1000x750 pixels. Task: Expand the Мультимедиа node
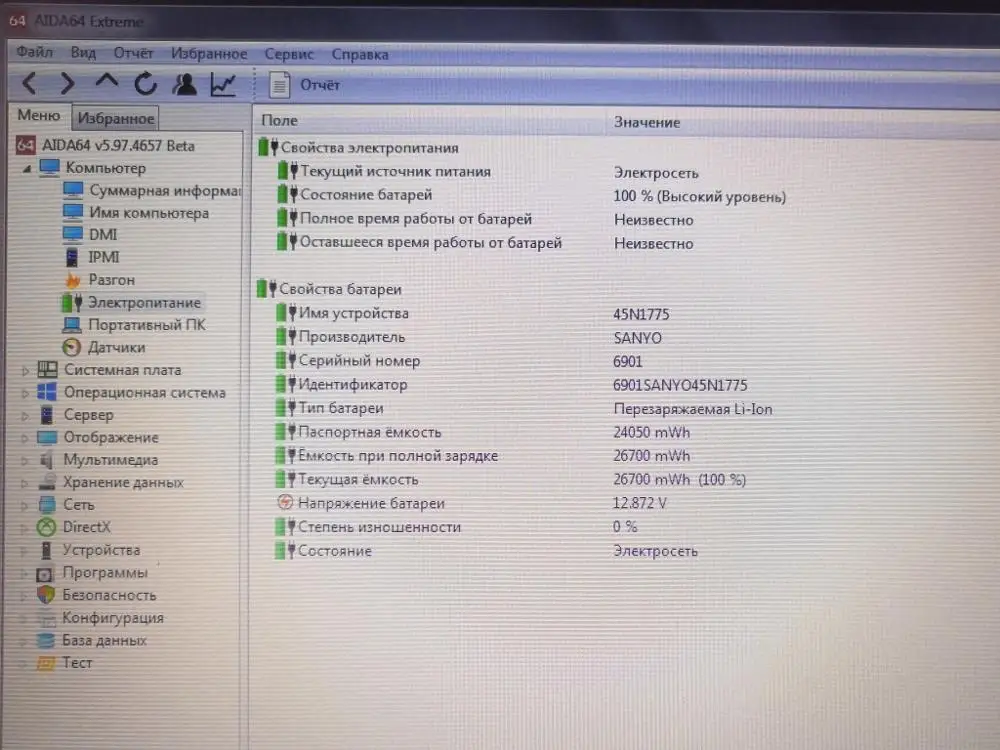click(x=25, y=460)
